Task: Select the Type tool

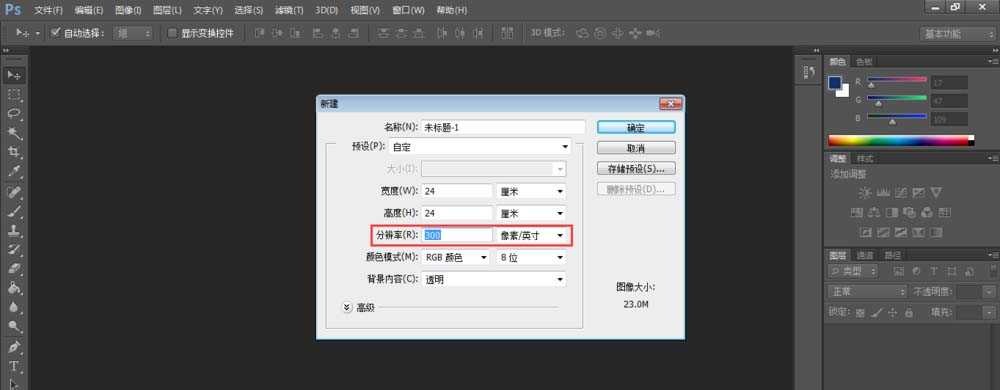Action: tap(14, 366)
